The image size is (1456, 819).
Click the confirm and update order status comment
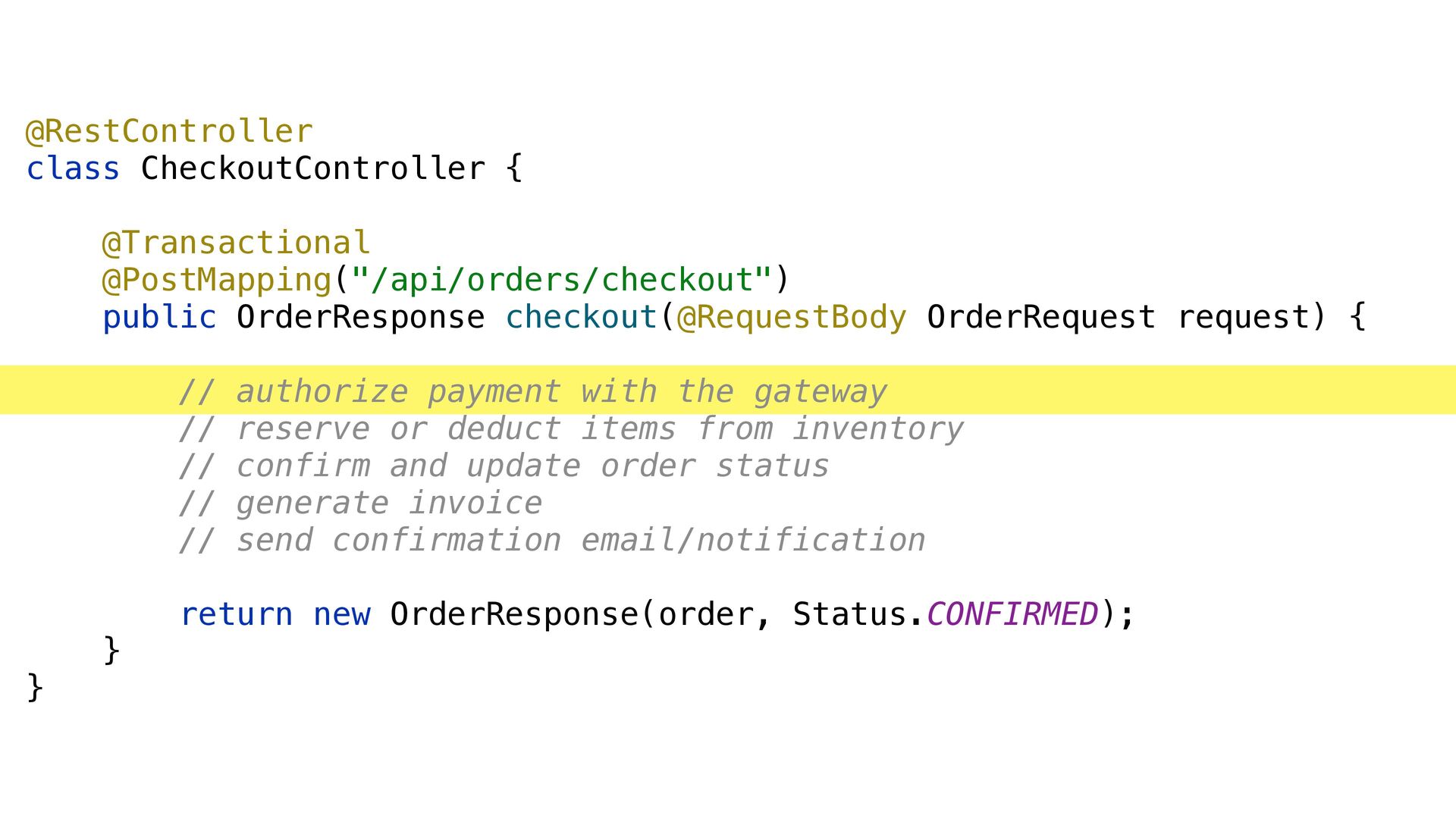pos(504,466)
